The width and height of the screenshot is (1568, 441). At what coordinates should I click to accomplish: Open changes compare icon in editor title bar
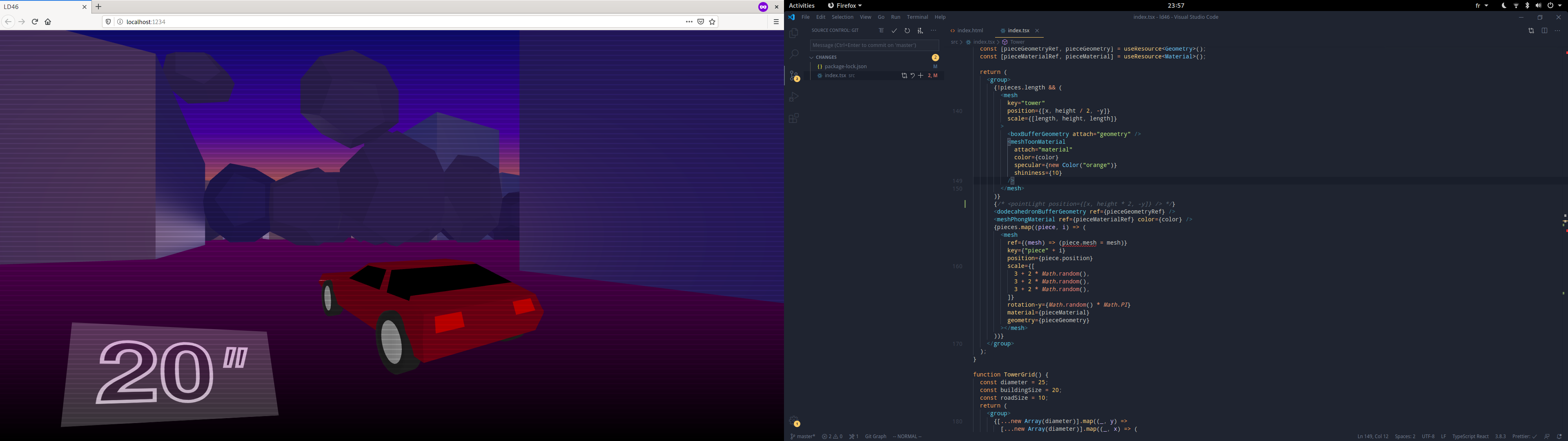coord(1531,31)
